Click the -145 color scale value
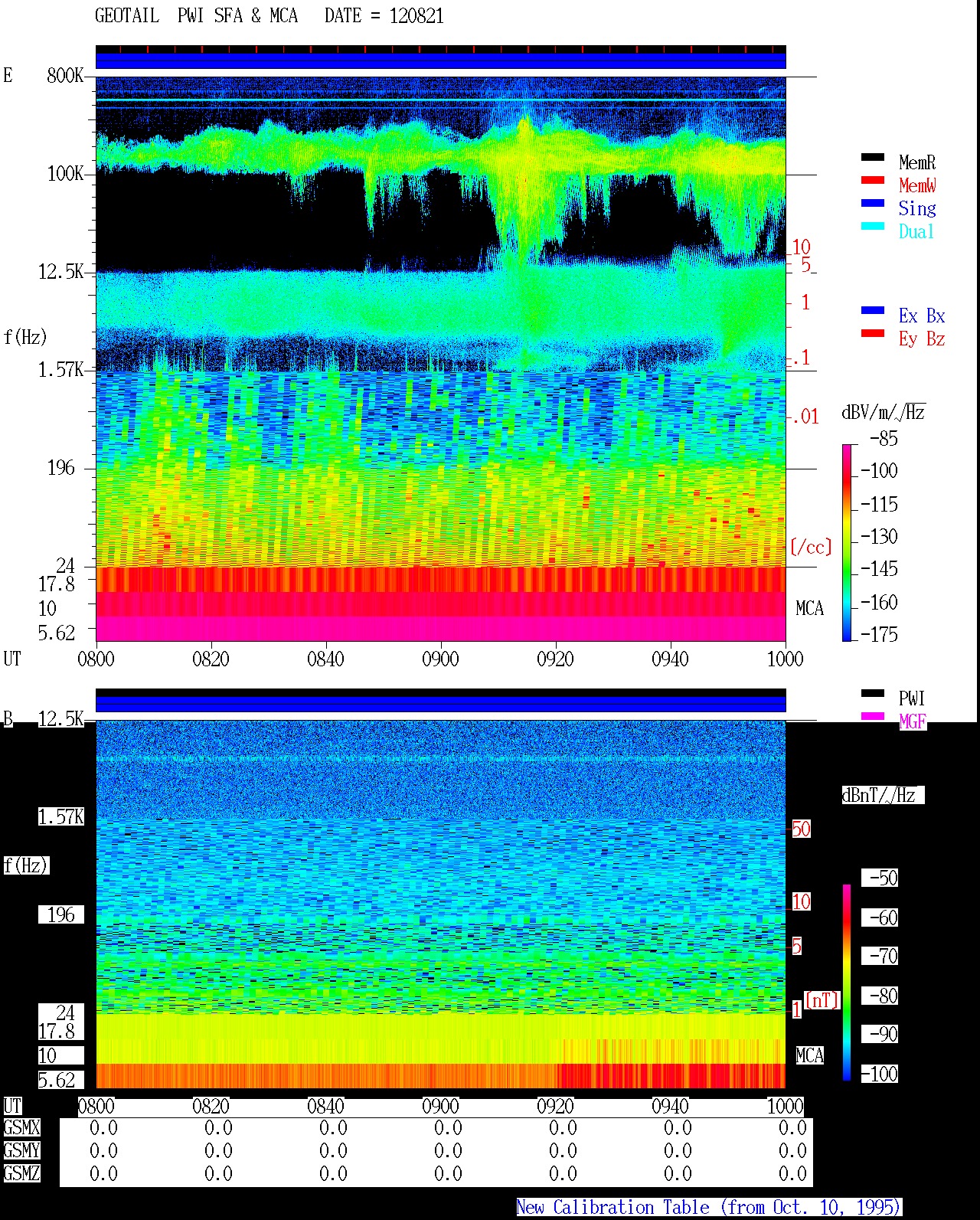Image resolution: width=980 pixels, height=1220 pixels. 879,569
